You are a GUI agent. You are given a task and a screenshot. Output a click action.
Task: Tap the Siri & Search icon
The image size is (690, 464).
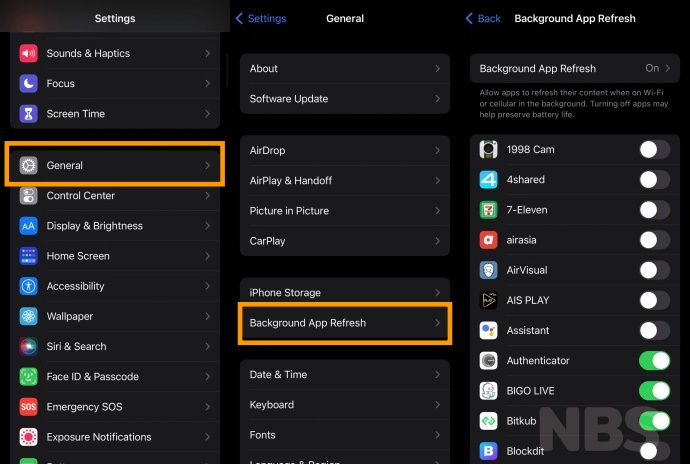tap(29, 346)
